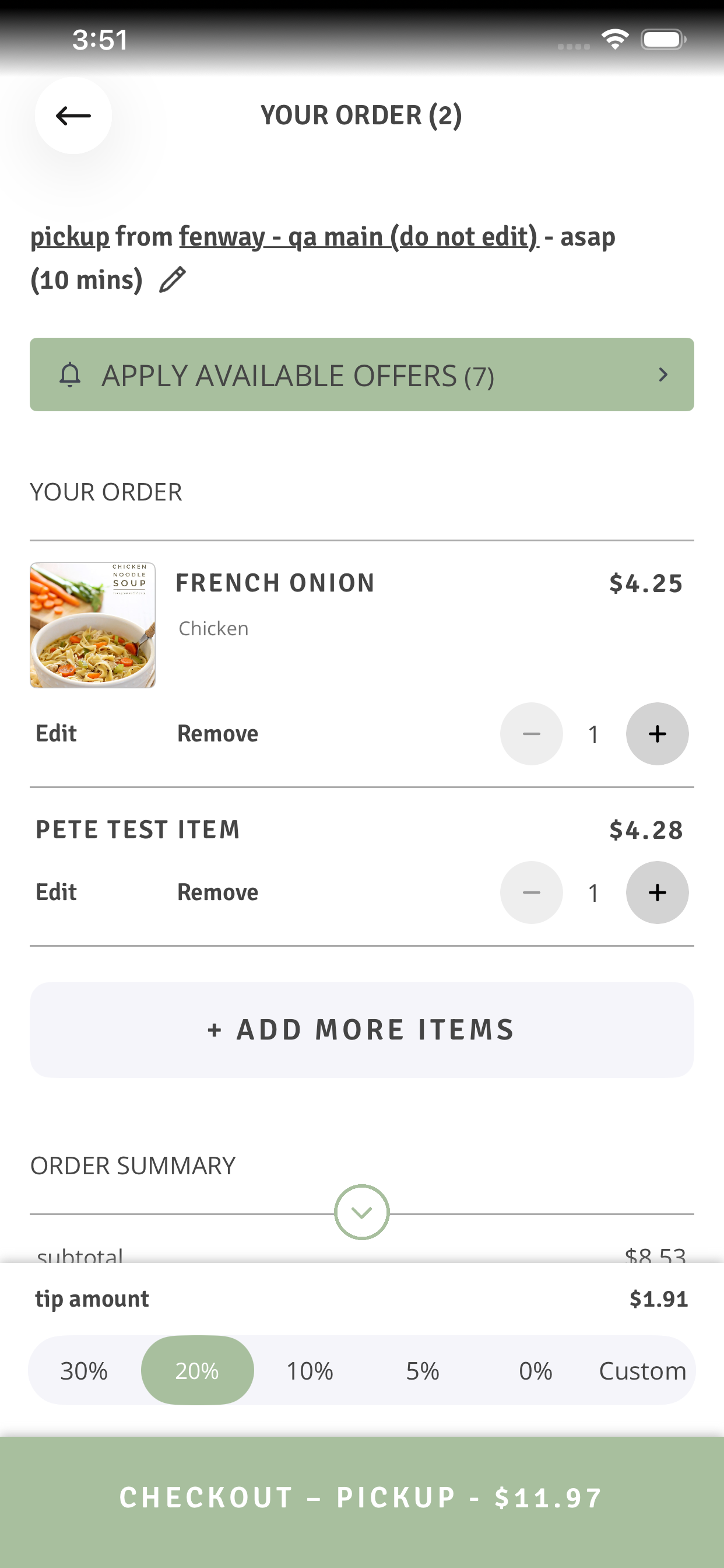The image size is (724, 1568).
Task: Select the 0% tip option
Action: point(535,1371)
